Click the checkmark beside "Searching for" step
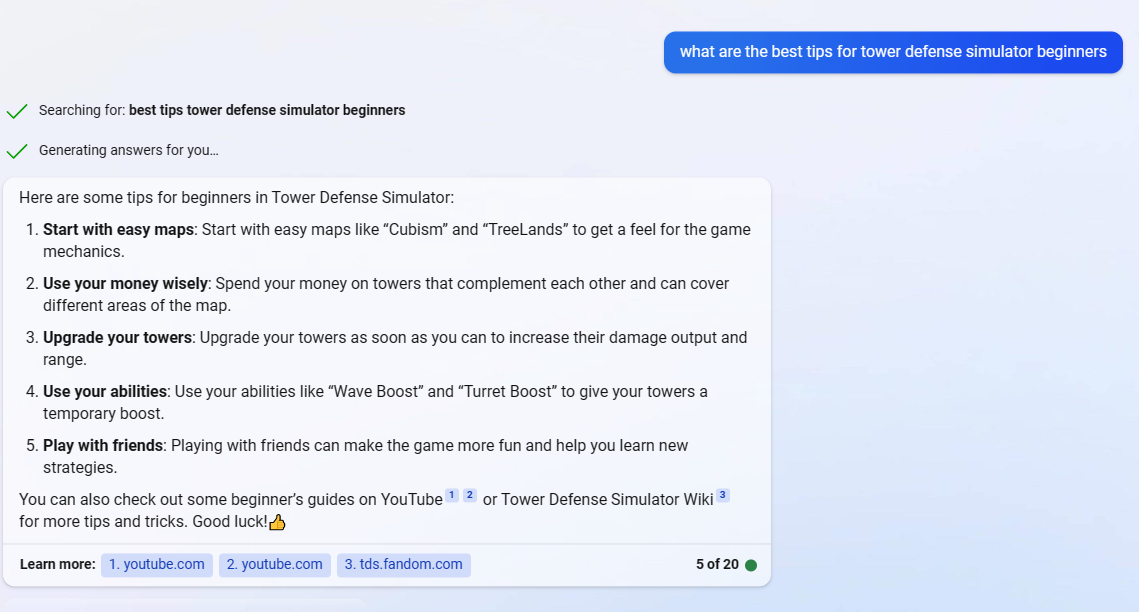The height and width of the screenshot is (612, 1139). (x=17, y=110)
